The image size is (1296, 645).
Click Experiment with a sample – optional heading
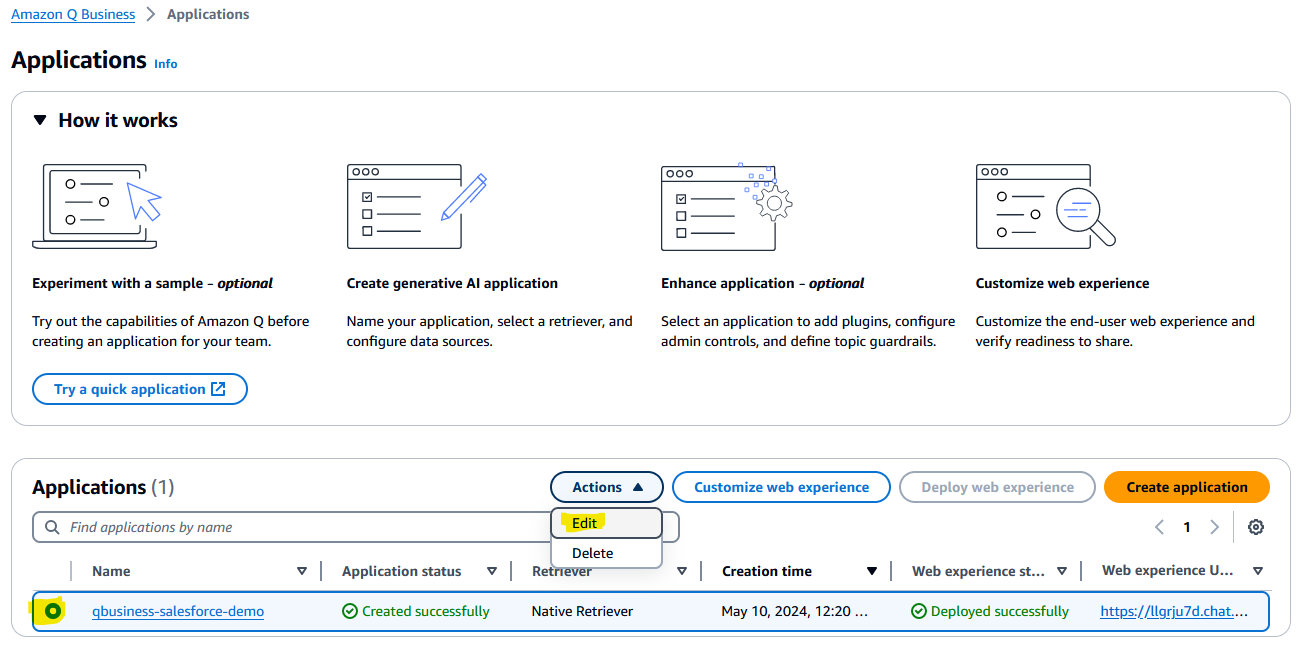click(153, 283)
